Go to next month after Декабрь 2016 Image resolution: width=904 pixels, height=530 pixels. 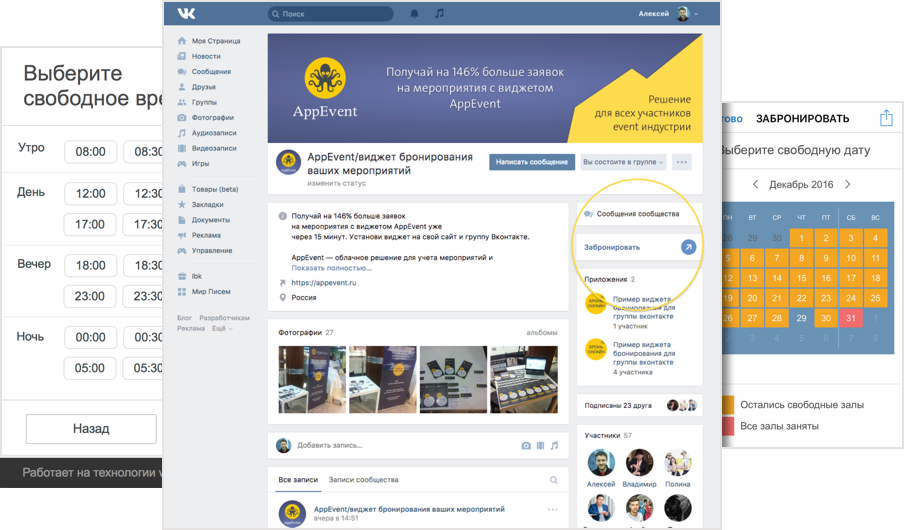[848, 185]
